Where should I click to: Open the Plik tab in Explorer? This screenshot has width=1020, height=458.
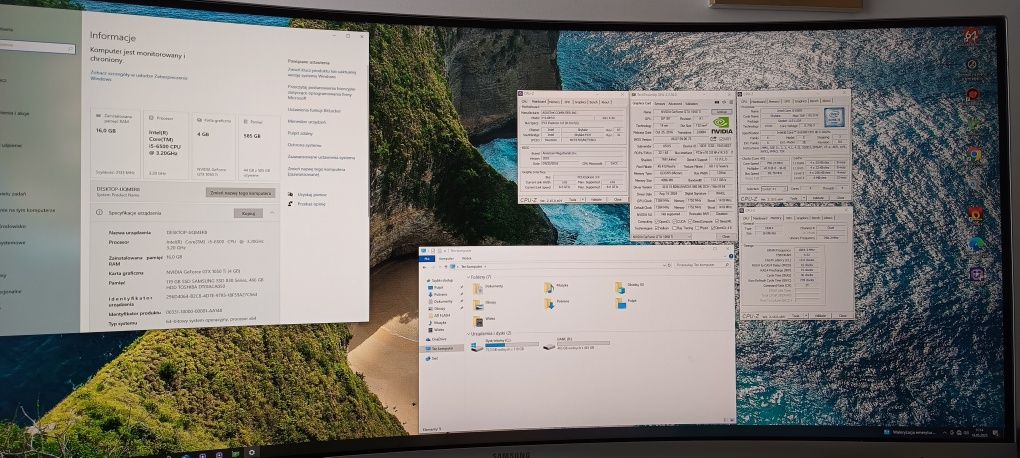pyautogui.click(x=427, y=259)
